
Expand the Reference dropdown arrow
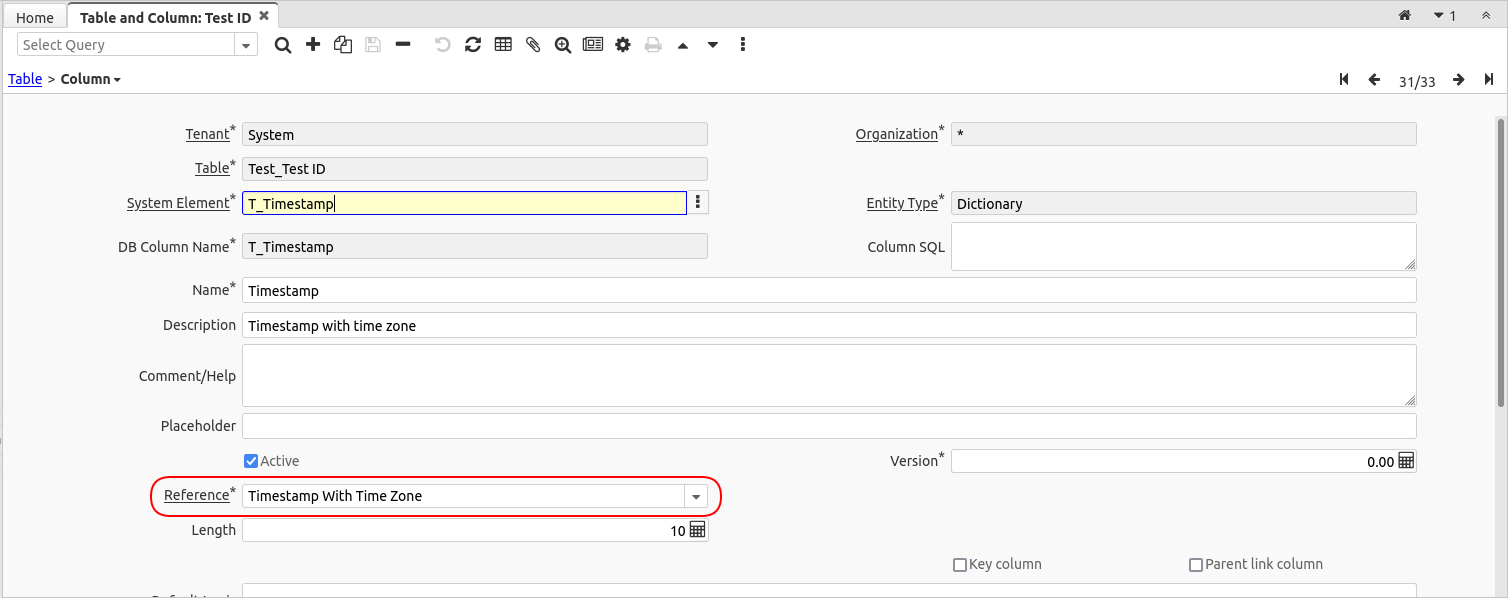coord(696,496)
